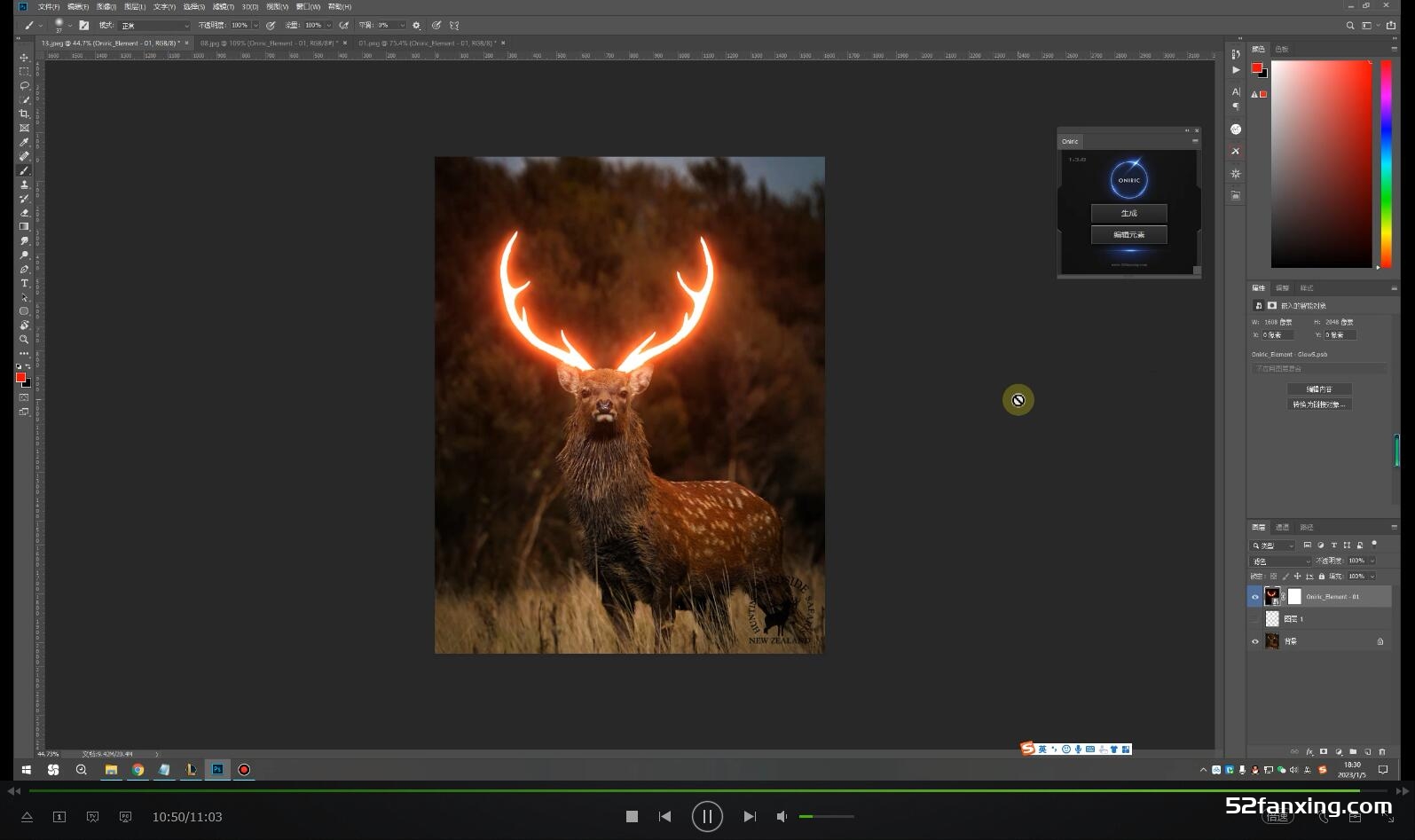Open the layer opacity dropdown

pos(1372,561)
